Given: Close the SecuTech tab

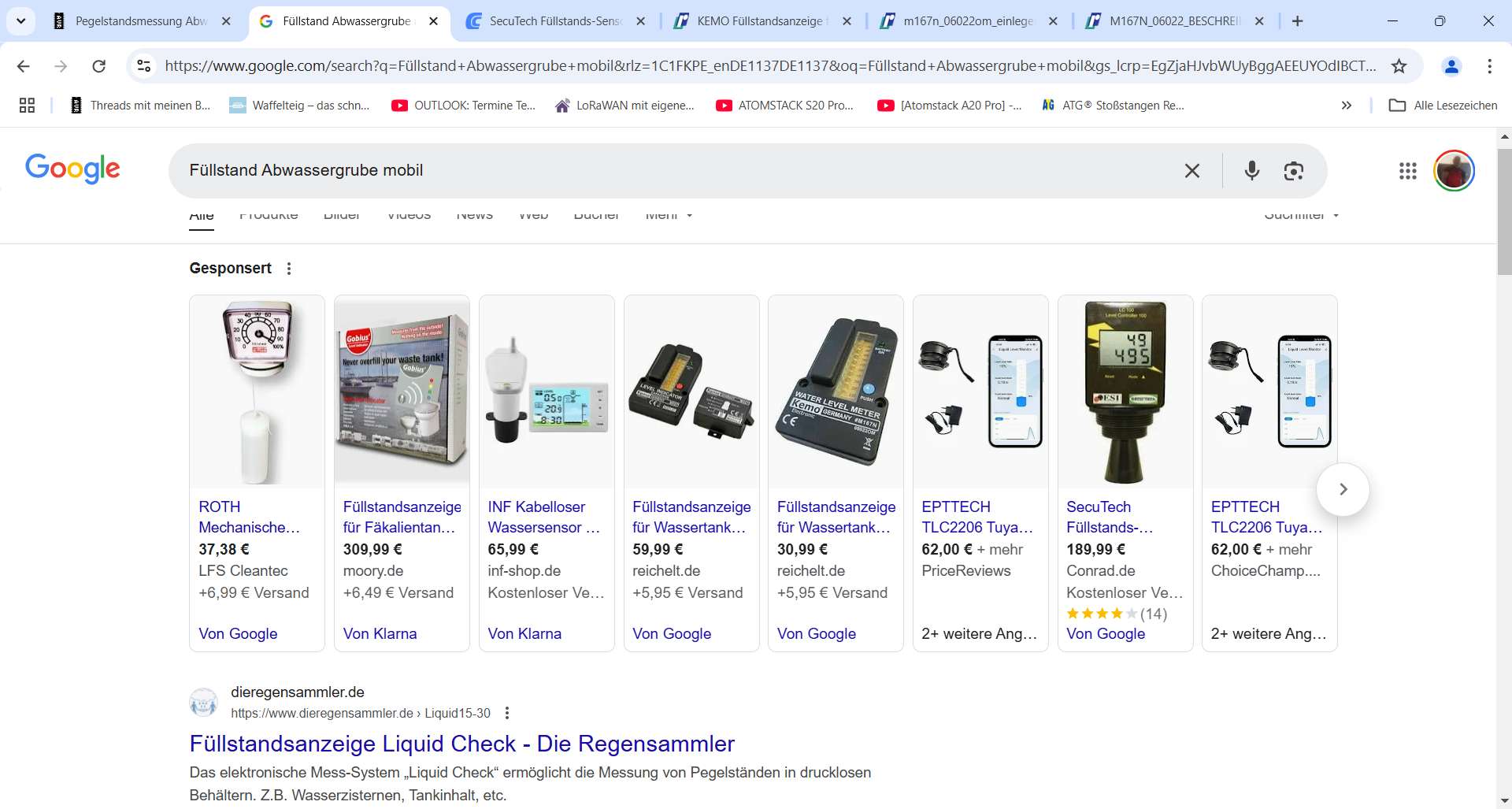Looking at the screenshot, I should 640,21.
